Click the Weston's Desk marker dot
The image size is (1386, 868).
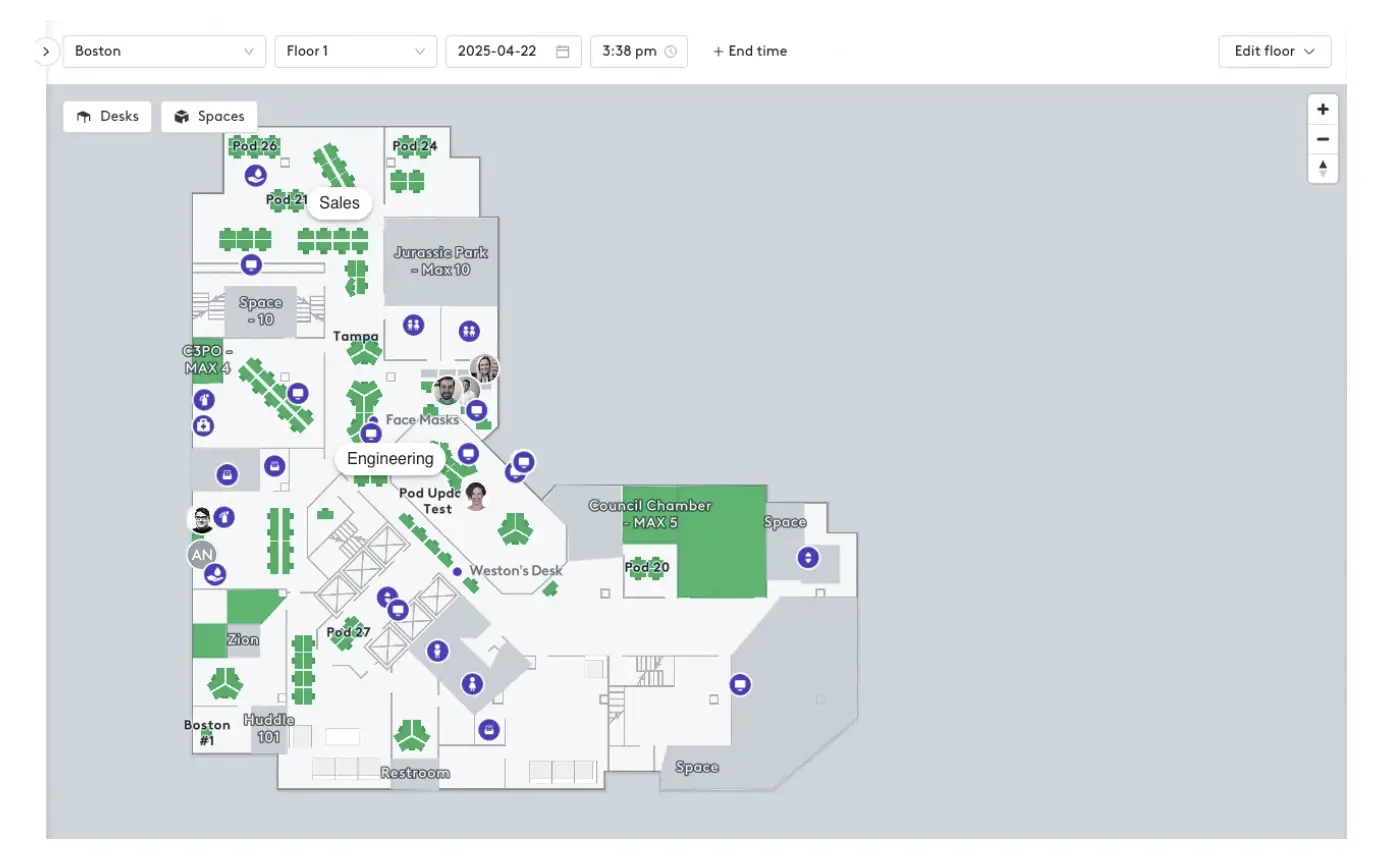click(457, 571)
